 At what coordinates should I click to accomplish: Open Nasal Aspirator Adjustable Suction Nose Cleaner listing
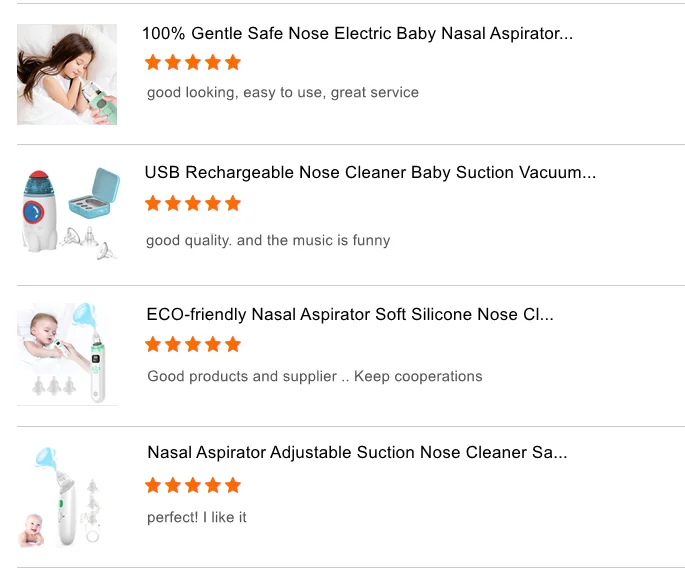point(357,453)
